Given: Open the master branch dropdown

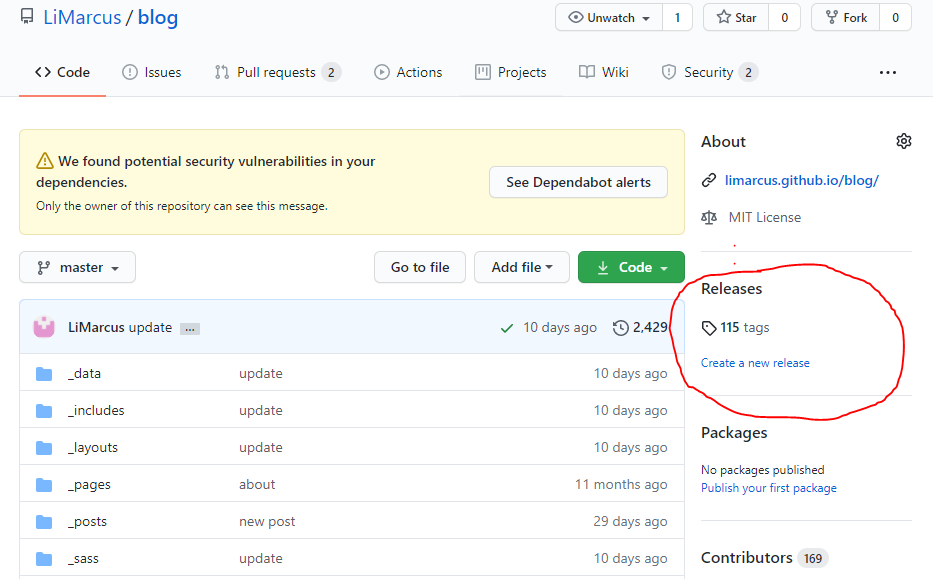Looking at the screenshot, I should tap(77, 267).
